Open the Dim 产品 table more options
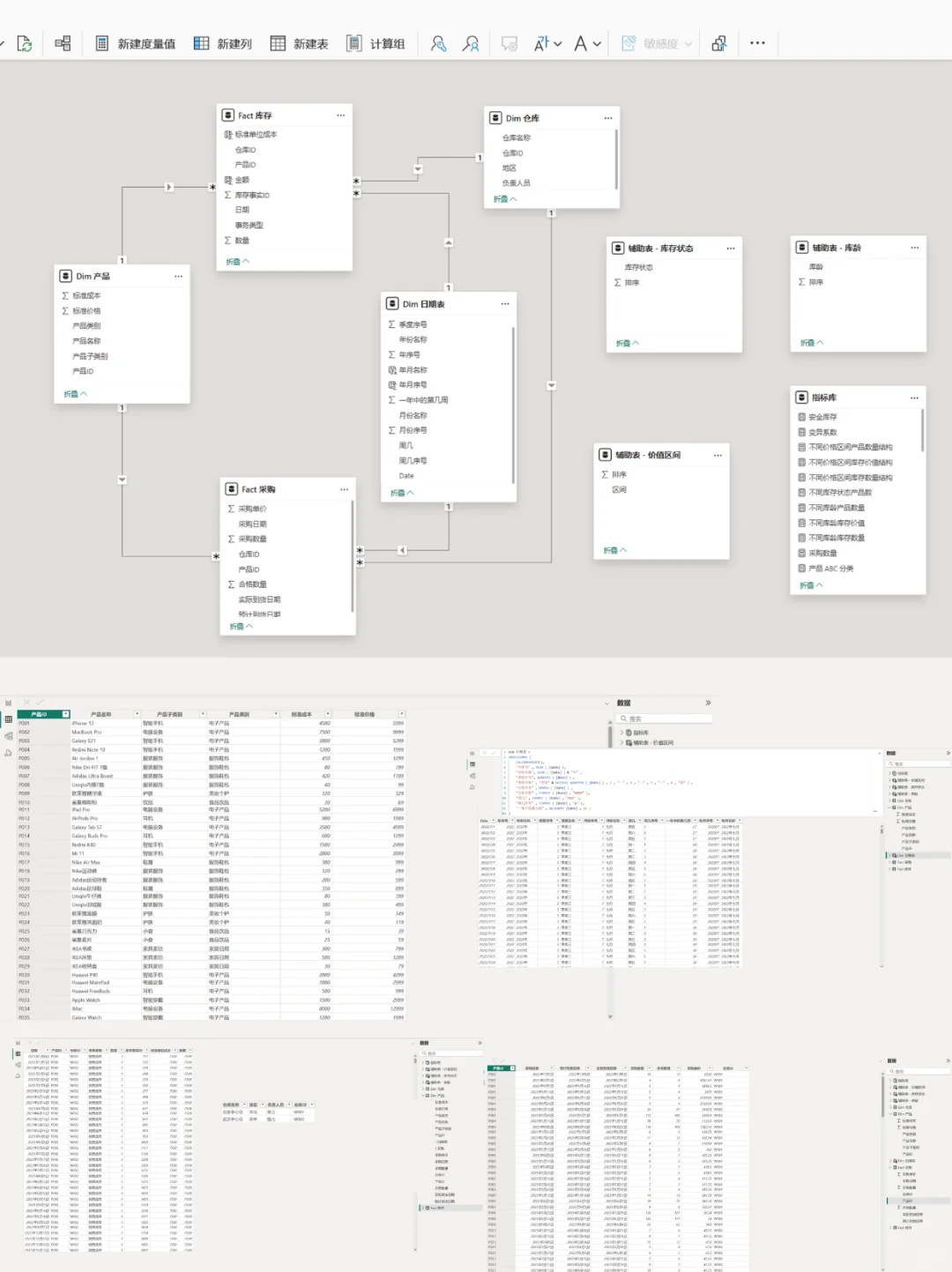Screen dimensions: 952x1272 178,276
